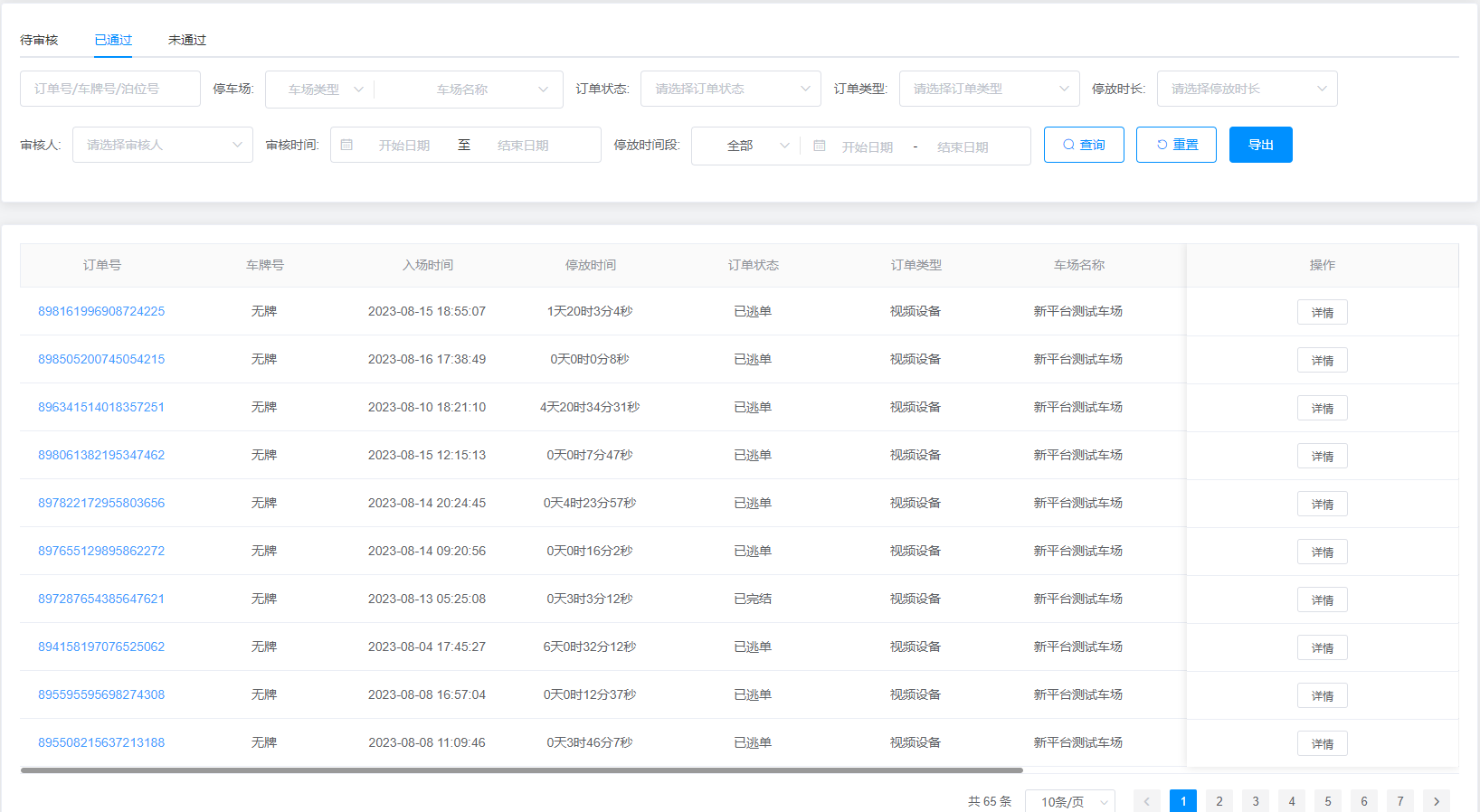Viewport: 1480px width, 812px height.
Task: Open order 898161996908724225 link
Action: click(101, 311)
